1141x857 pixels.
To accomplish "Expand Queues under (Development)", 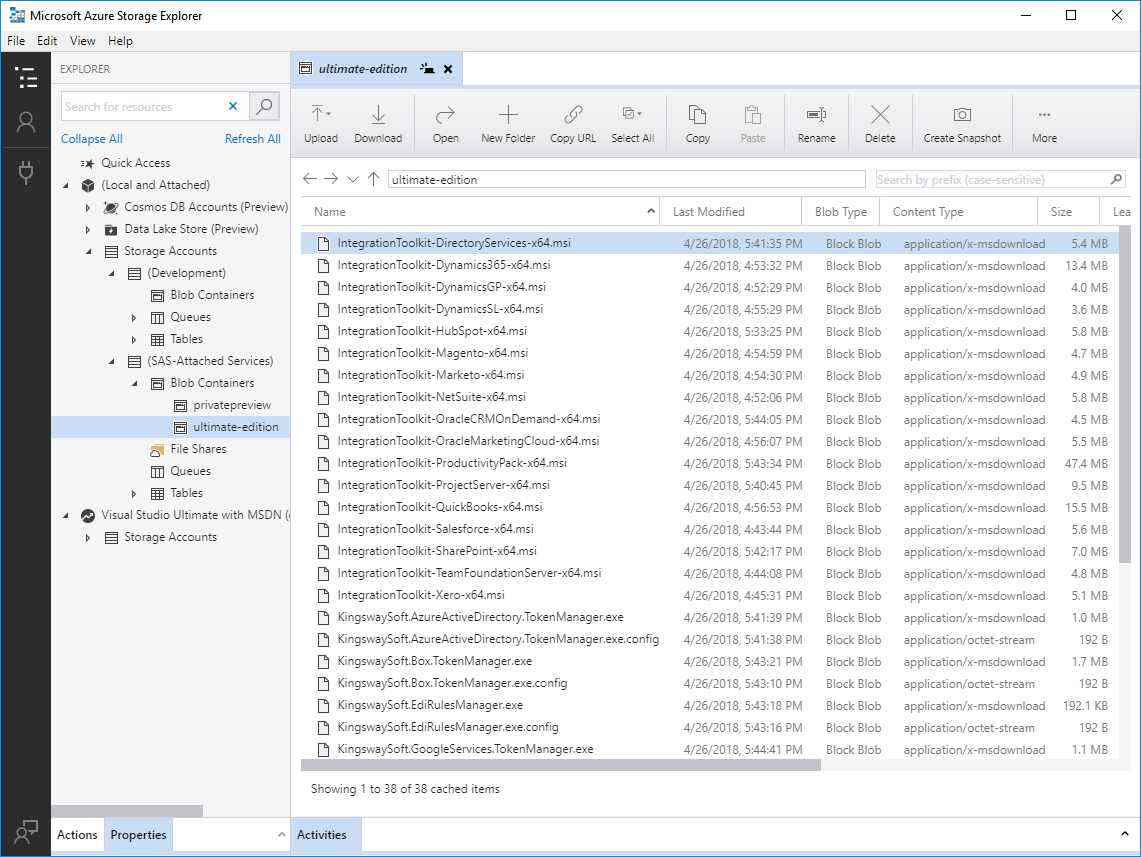I will click(134, 317).
